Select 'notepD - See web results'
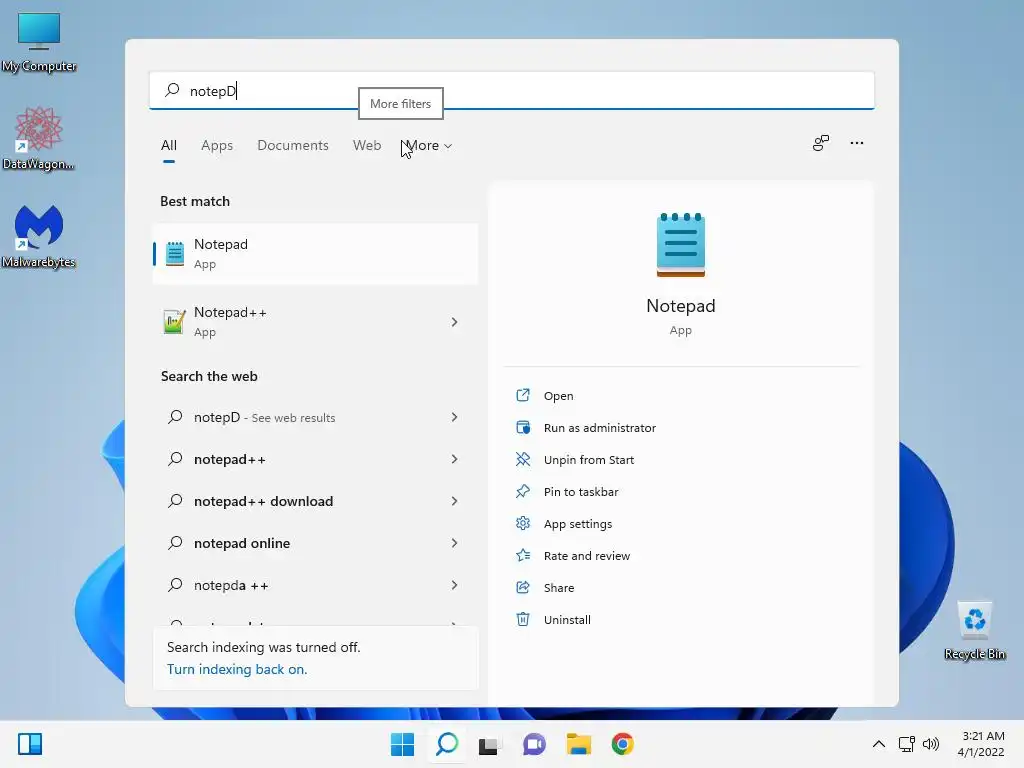This screenshot has height=768, width=1024. 315,417
